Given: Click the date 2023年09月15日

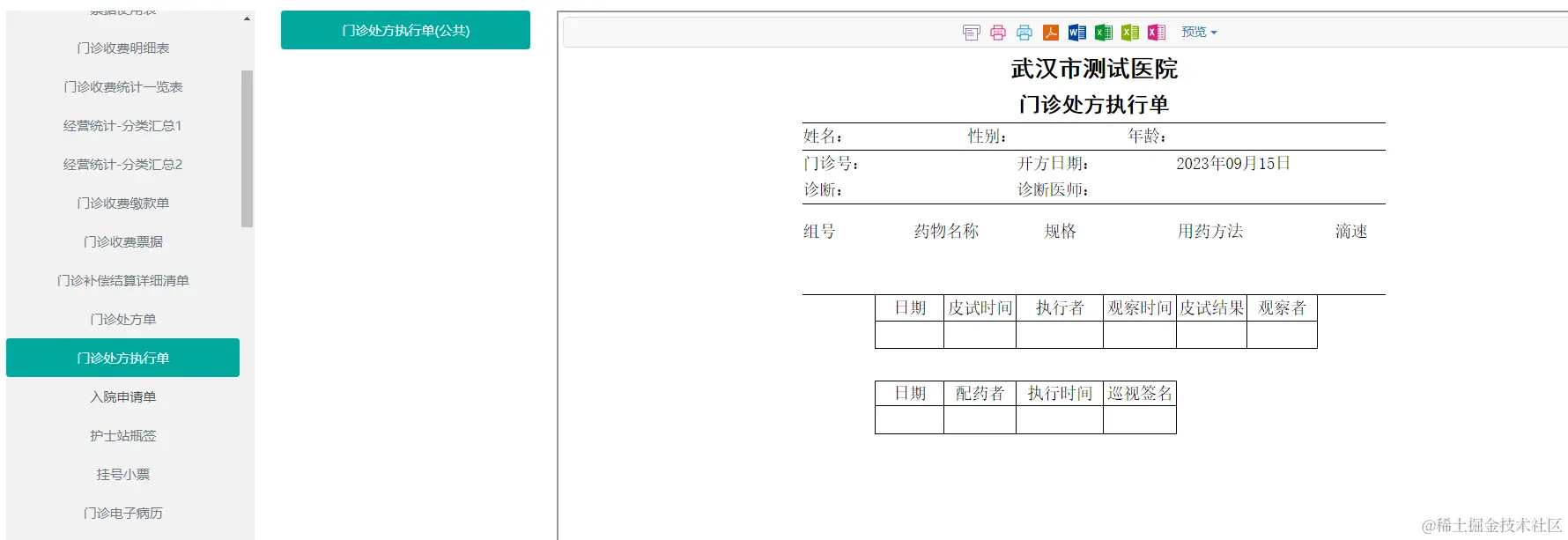Looking at the screenshot, I should 1233,164.
